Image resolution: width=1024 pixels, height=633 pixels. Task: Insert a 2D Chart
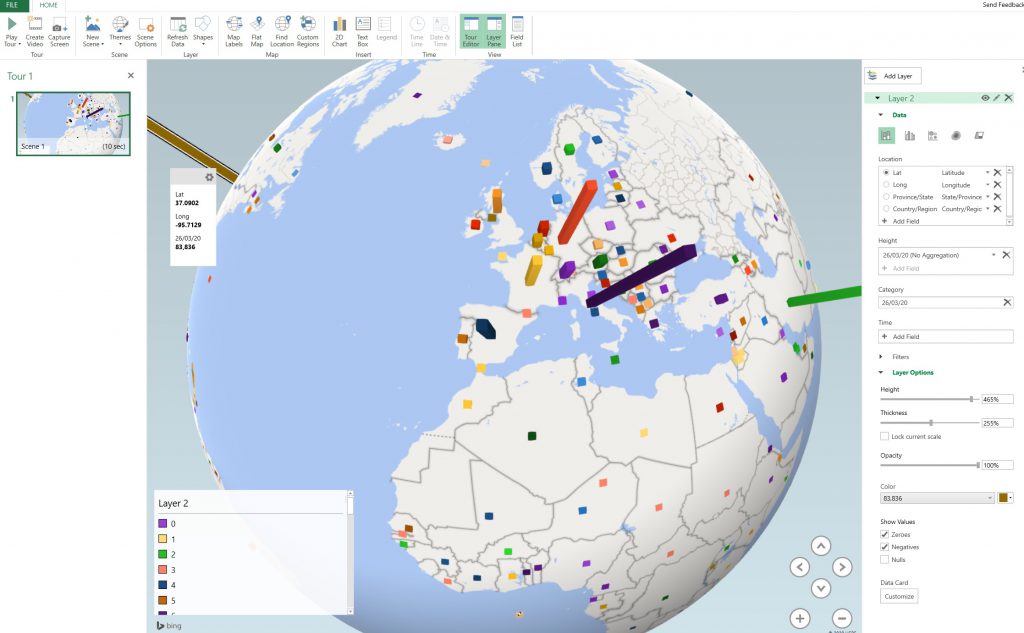tap(339, 24)
